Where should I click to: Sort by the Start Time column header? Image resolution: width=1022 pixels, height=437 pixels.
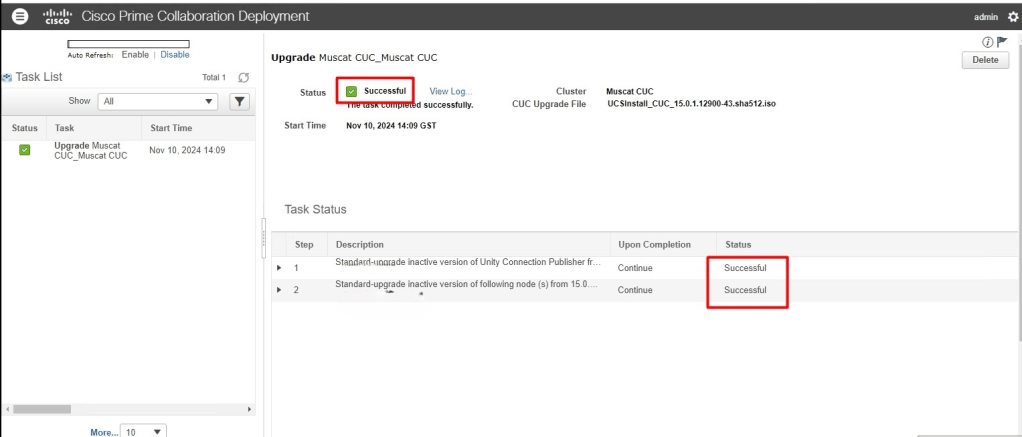pos(171,128)
